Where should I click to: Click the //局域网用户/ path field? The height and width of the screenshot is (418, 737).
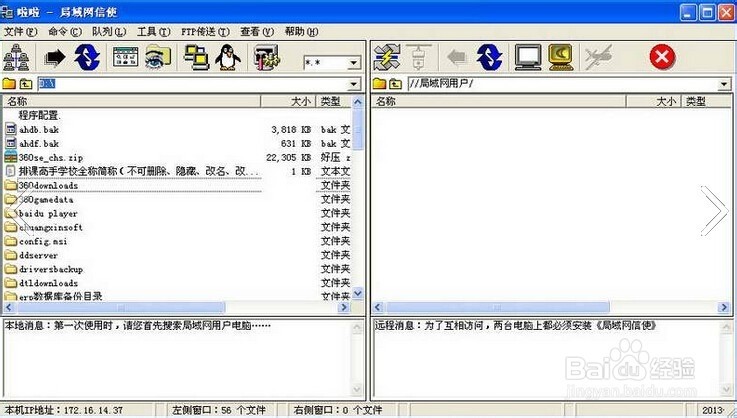(x=563, y=84)
